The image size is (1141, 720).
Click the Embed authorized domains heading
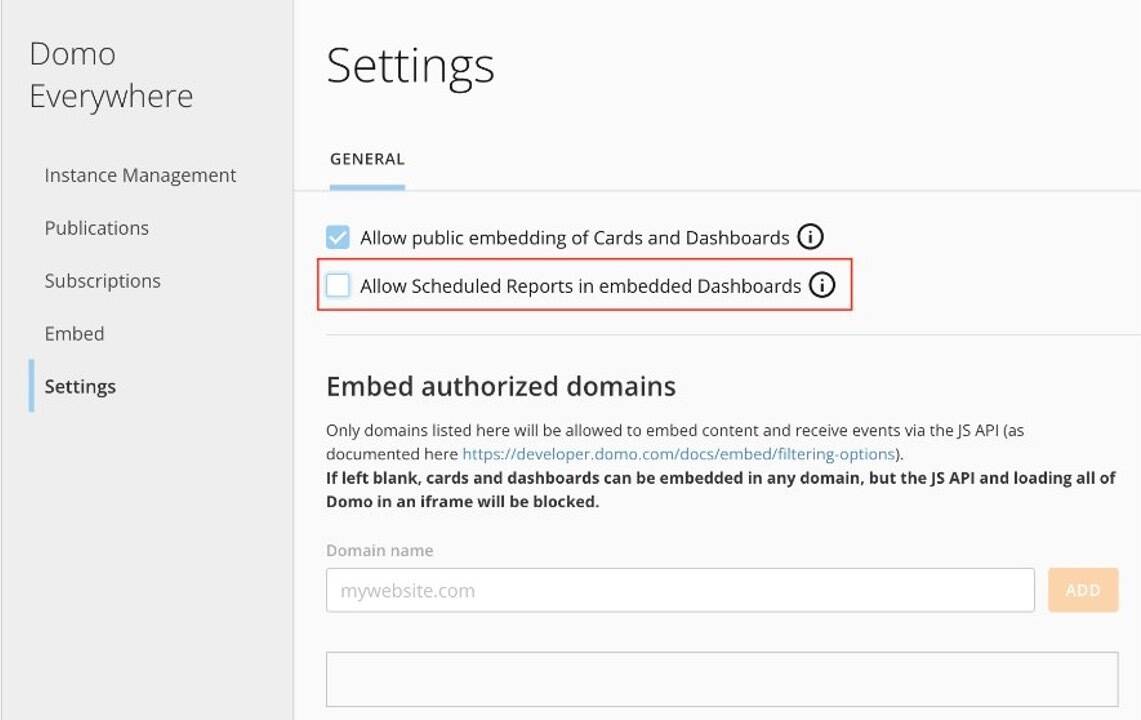pos(501,387)
